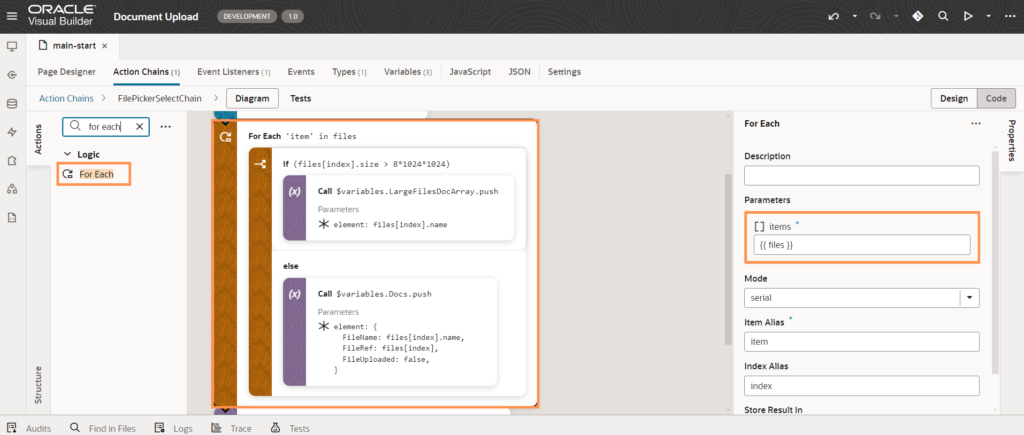Click the header search magnifier icon

point(942,17)
